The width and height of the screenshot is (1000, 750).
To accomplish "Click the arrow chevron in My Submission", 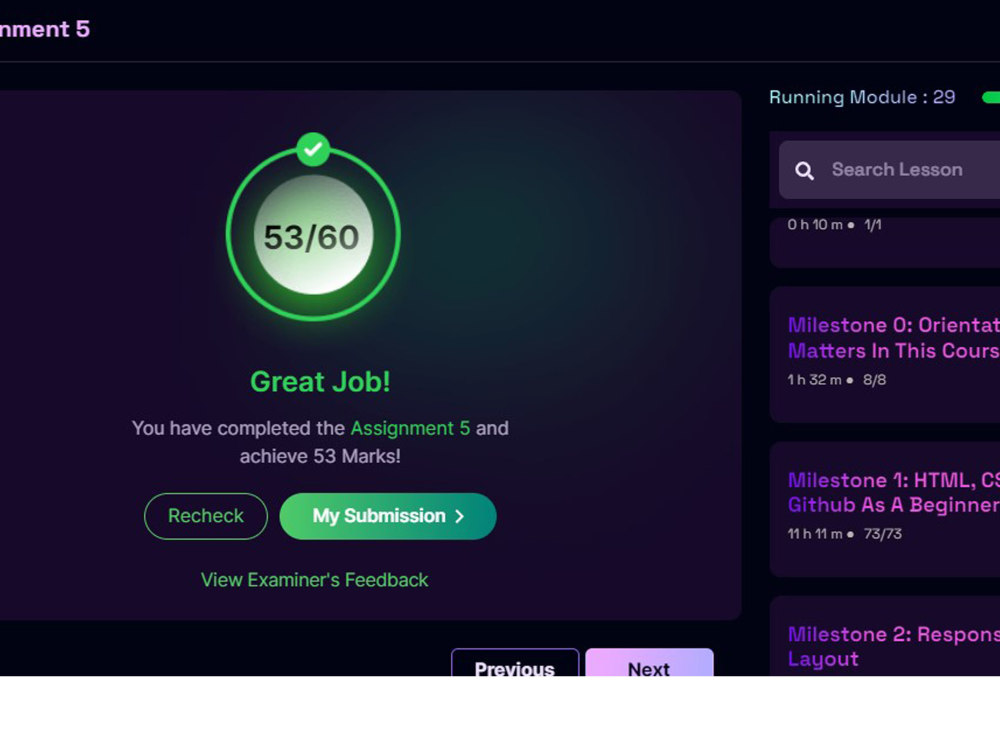I will (459, 516).
